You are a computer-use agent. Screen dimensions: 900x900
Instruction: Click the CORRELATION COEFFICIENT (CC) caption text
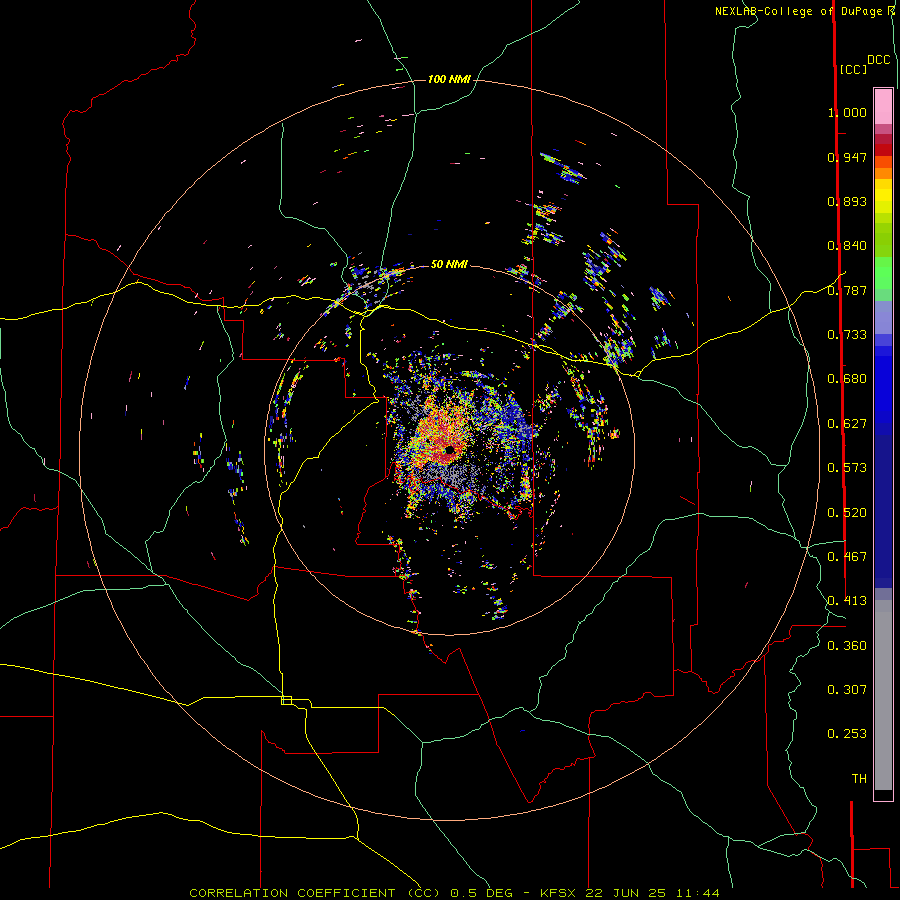coord(315,893)
